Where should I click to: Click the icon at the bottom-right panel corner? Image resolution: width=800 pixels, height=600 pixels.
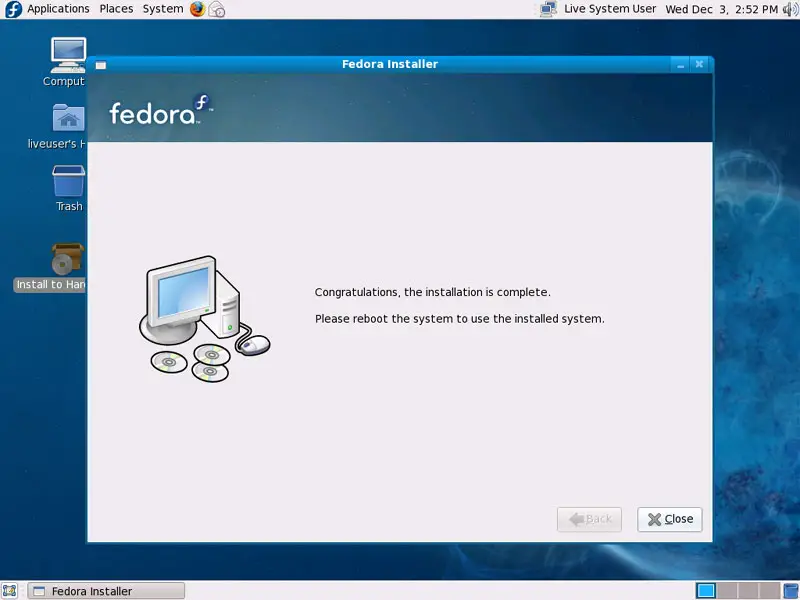pos(791,591)
